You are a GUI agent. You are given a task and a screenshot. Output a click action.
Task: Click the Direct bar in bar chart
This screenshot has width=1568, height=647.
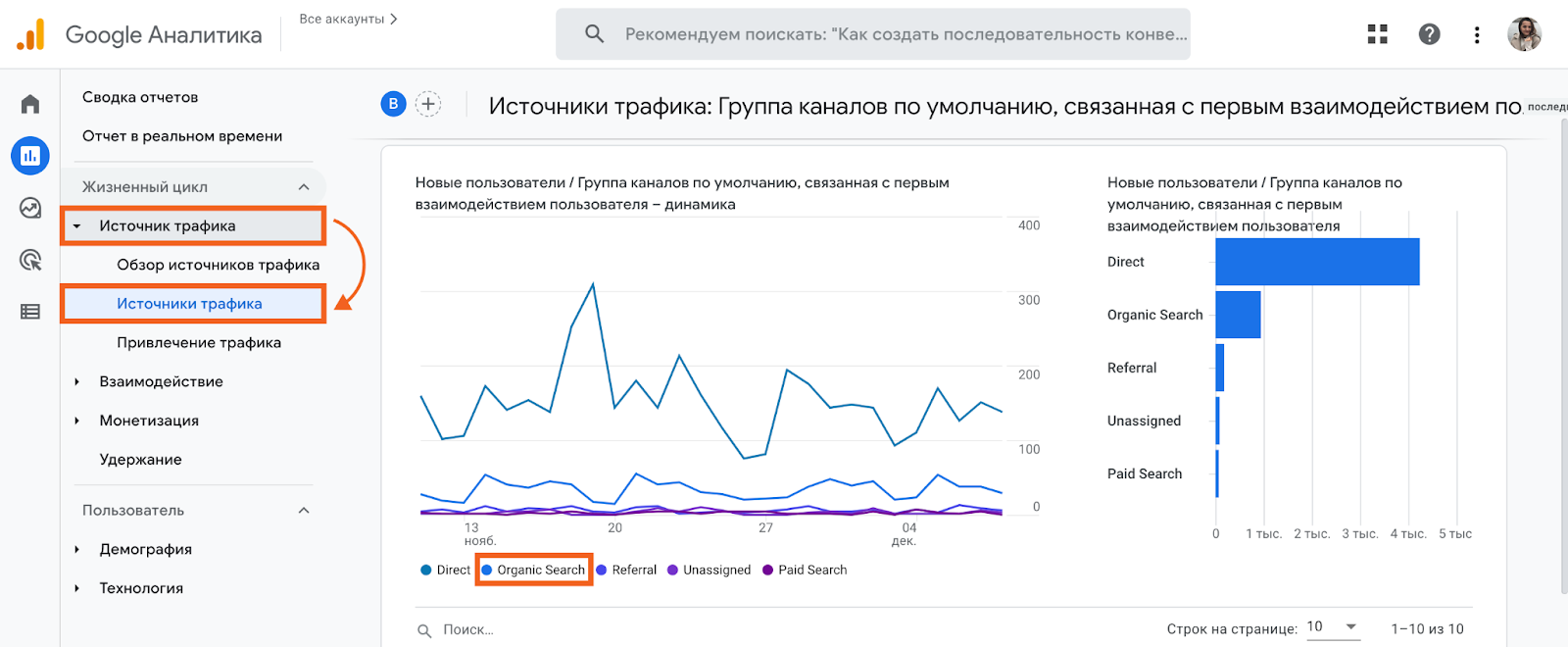pos(1316,262)
